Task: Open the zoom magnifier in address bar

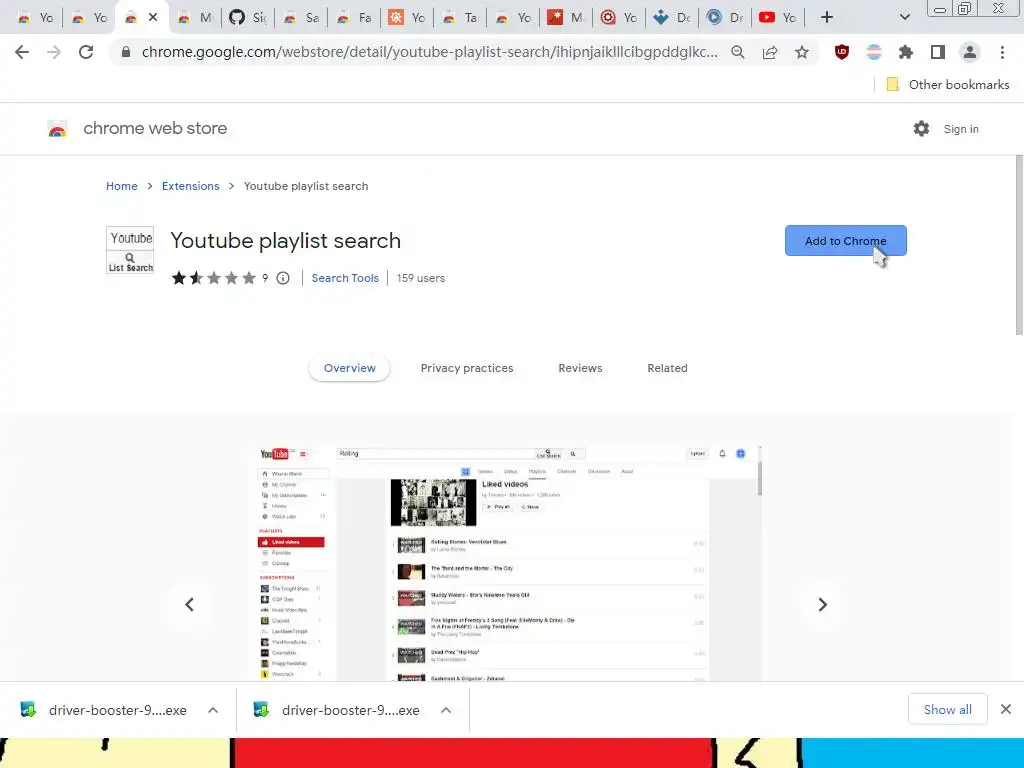Action: tap(738, 52)
